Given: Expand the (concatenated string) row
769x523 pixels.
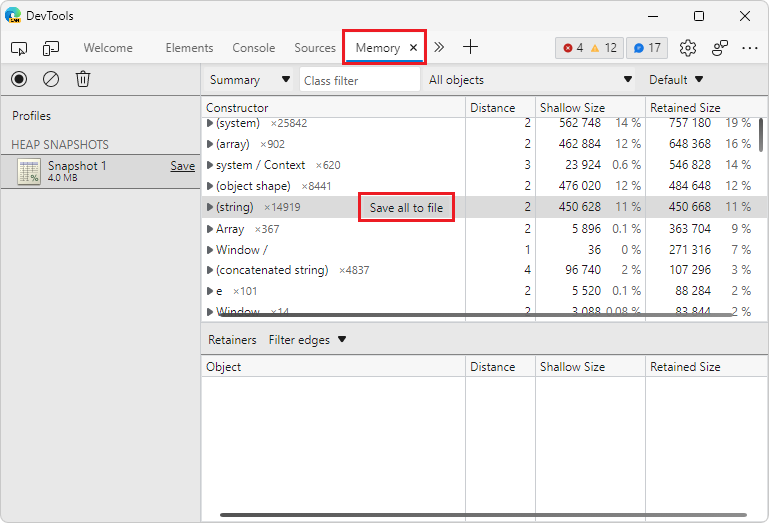Looking at the screenshot, I should click(210, 270).
